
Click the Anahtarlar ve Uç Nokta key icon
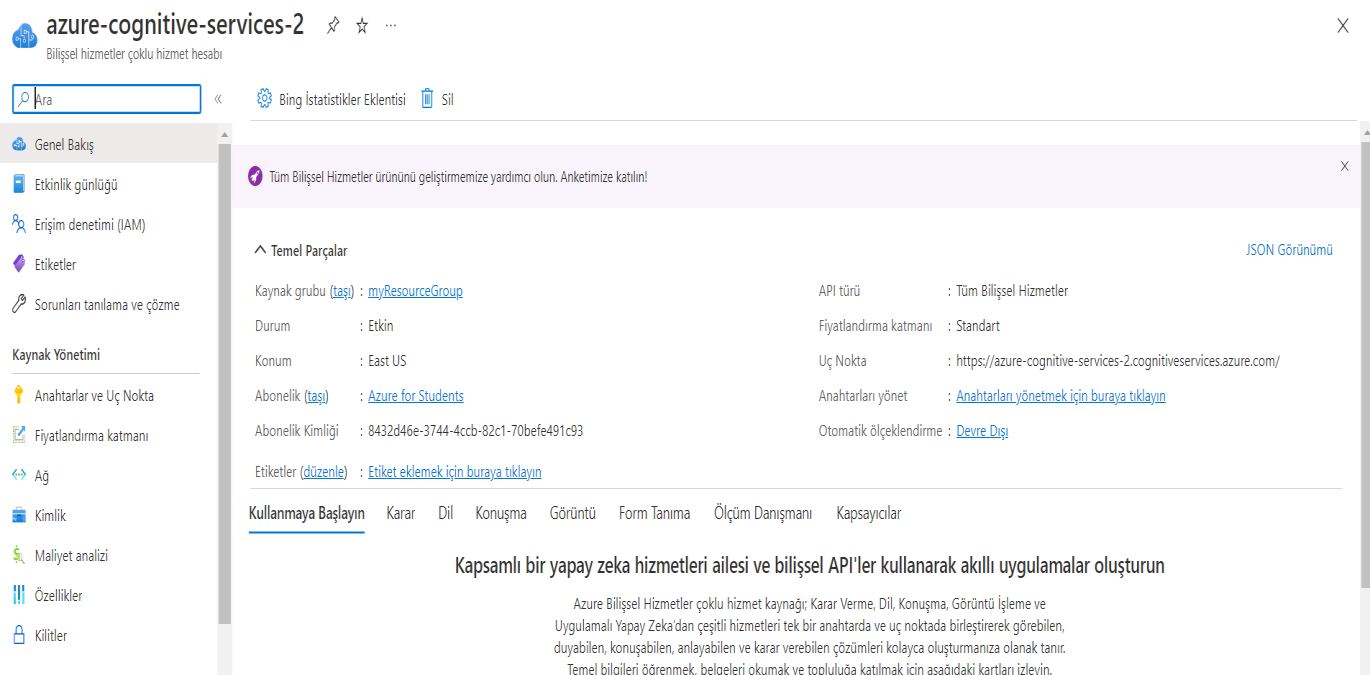pos(18,396)
